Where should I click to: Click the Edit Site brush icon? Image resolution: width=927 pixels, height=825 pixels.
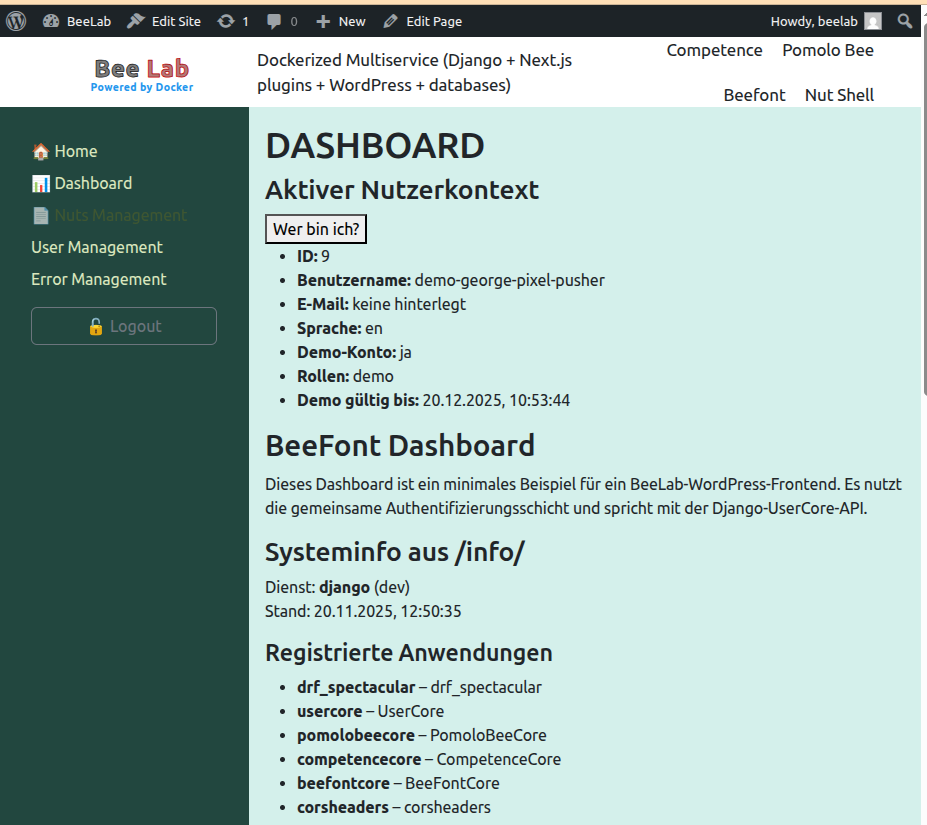(x=136, y=21)
